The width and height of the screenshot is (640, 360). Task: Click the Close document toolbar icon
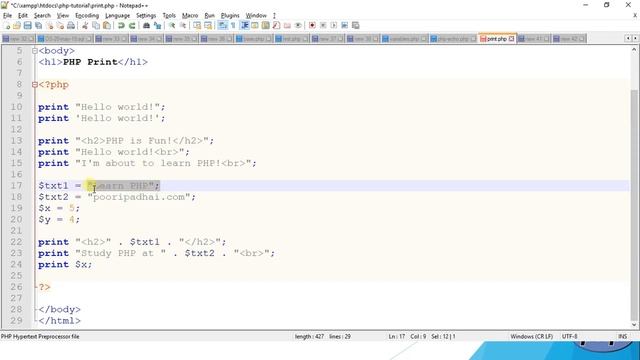click(x=49, y=25)
